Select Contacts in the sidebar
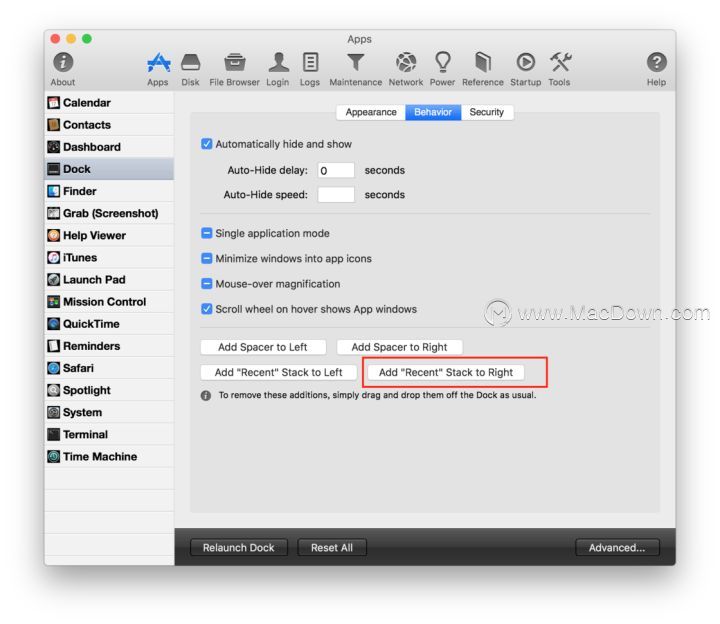The height and width of the screenshot is (624, 720). coord(109,124)
